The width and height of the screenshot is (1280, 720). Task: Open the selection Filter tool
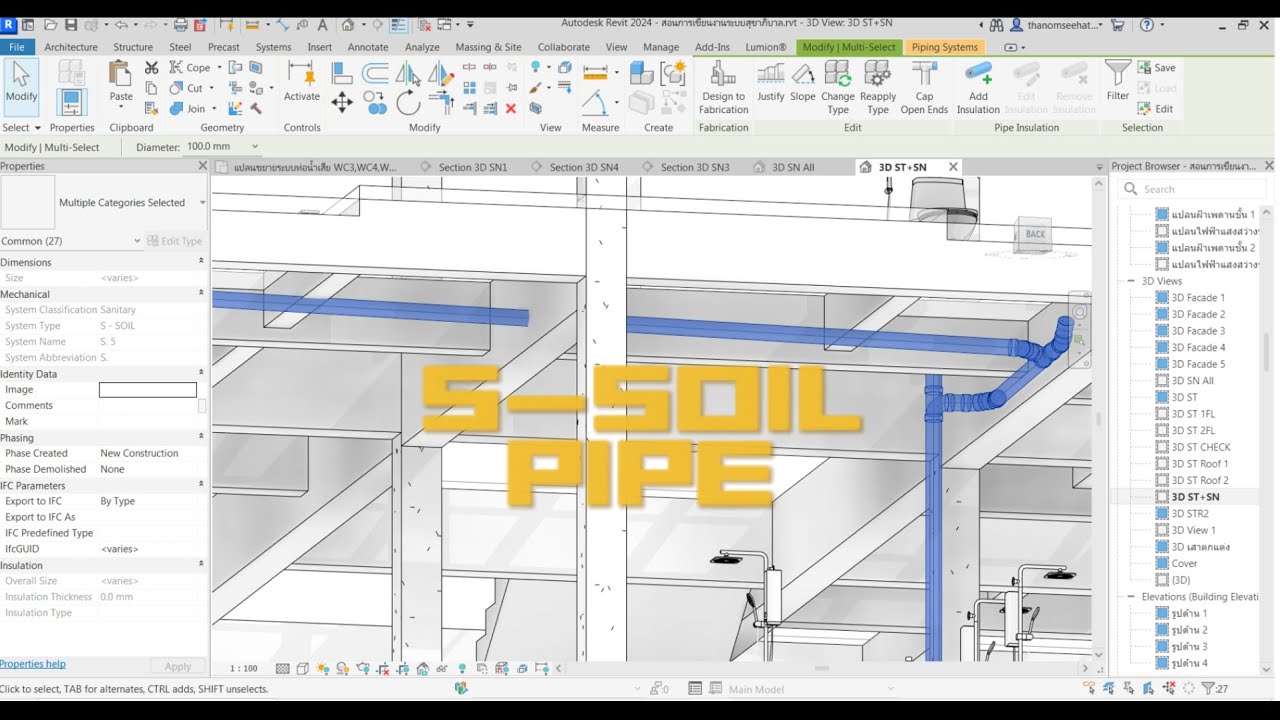click(x=1117, y=82)
